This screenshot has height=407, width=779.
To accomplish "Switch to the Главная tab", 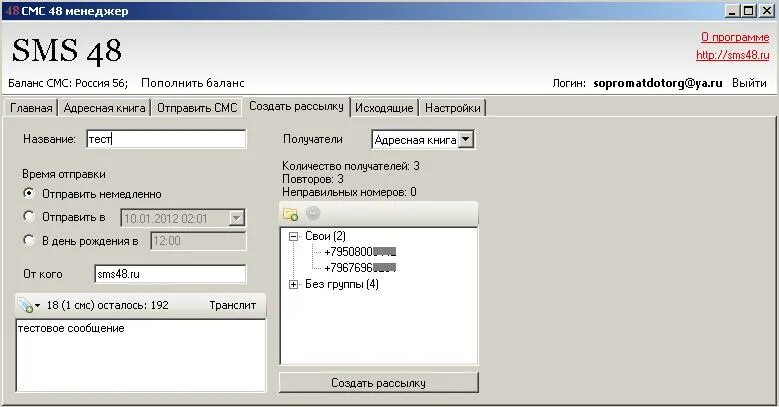I will [31, 108].
